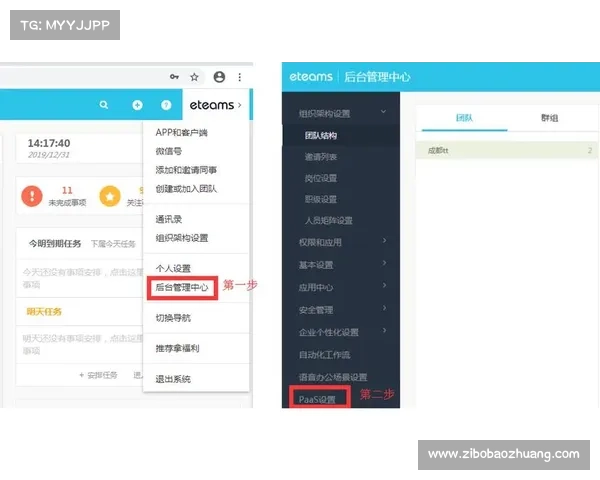Open 人员矩阵设置 in the admin sidebar

[x=329, y=220]
